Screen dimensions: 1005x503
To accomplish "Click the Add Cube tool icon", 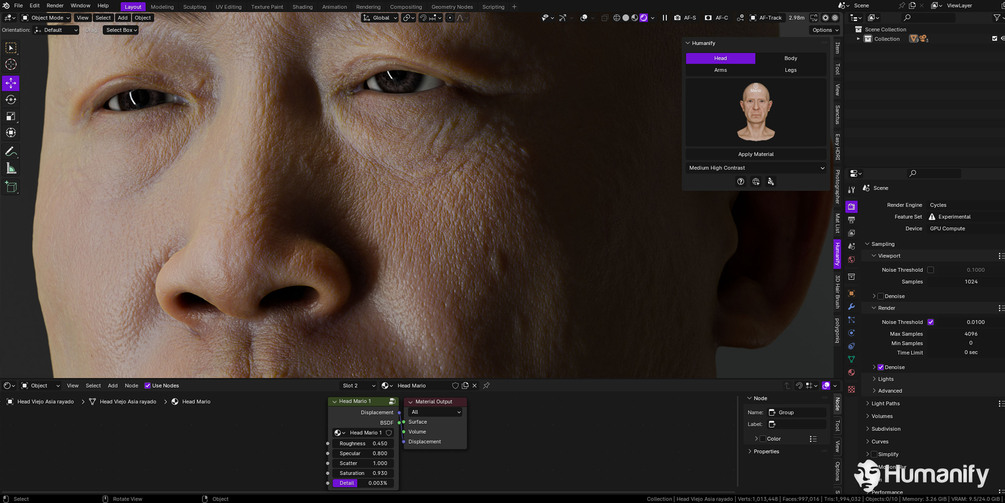I will pos(11,187).
